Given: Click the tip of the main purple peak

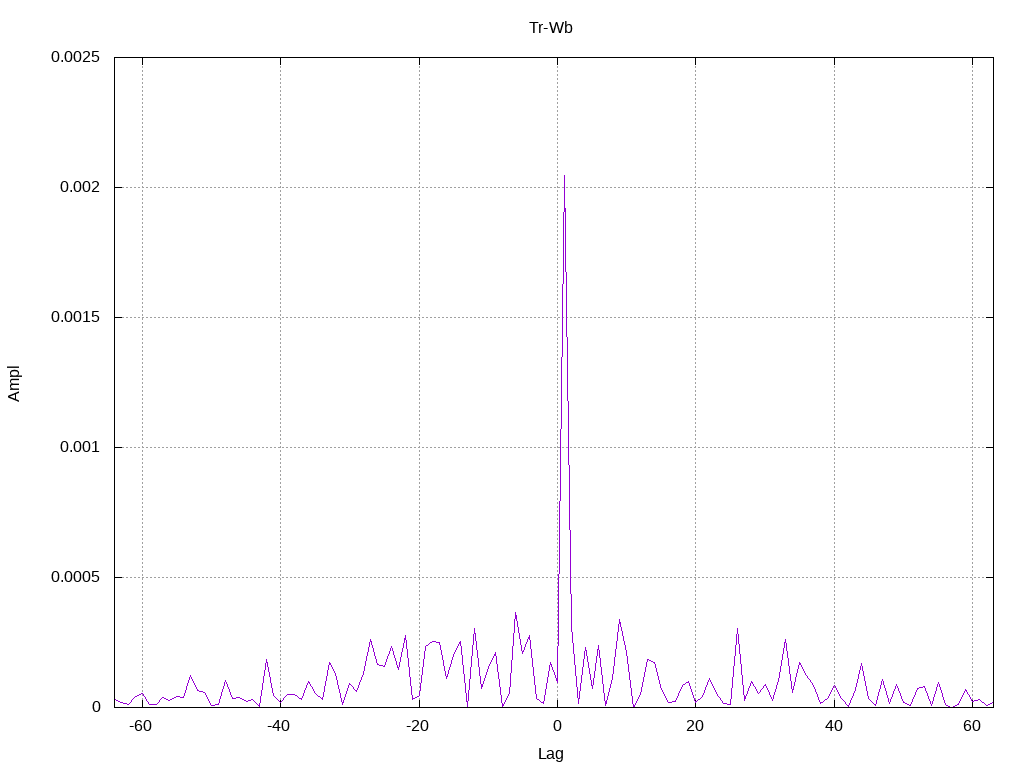Looking at the screenshot, I should (564, 176).
